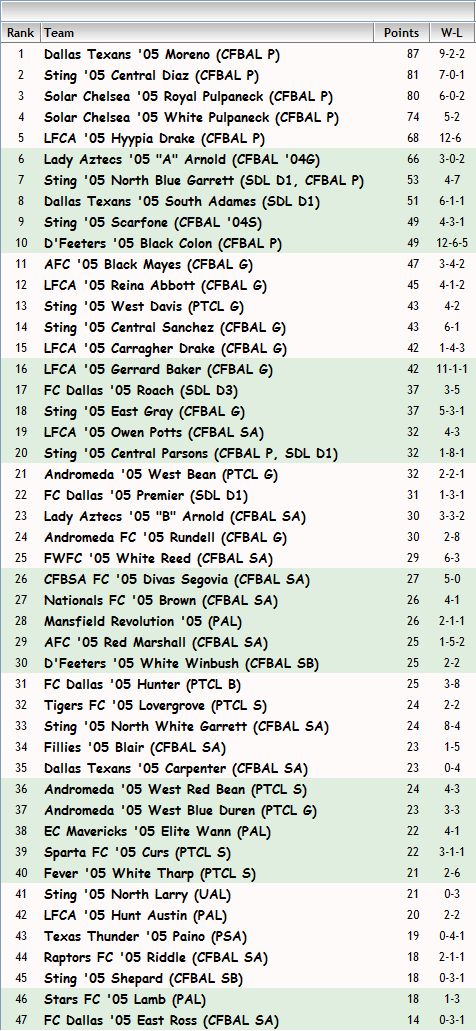The width and height of the screenshot is (476, 1031).
Task: Sort by the Rank column header
Action: pos(21,33)
